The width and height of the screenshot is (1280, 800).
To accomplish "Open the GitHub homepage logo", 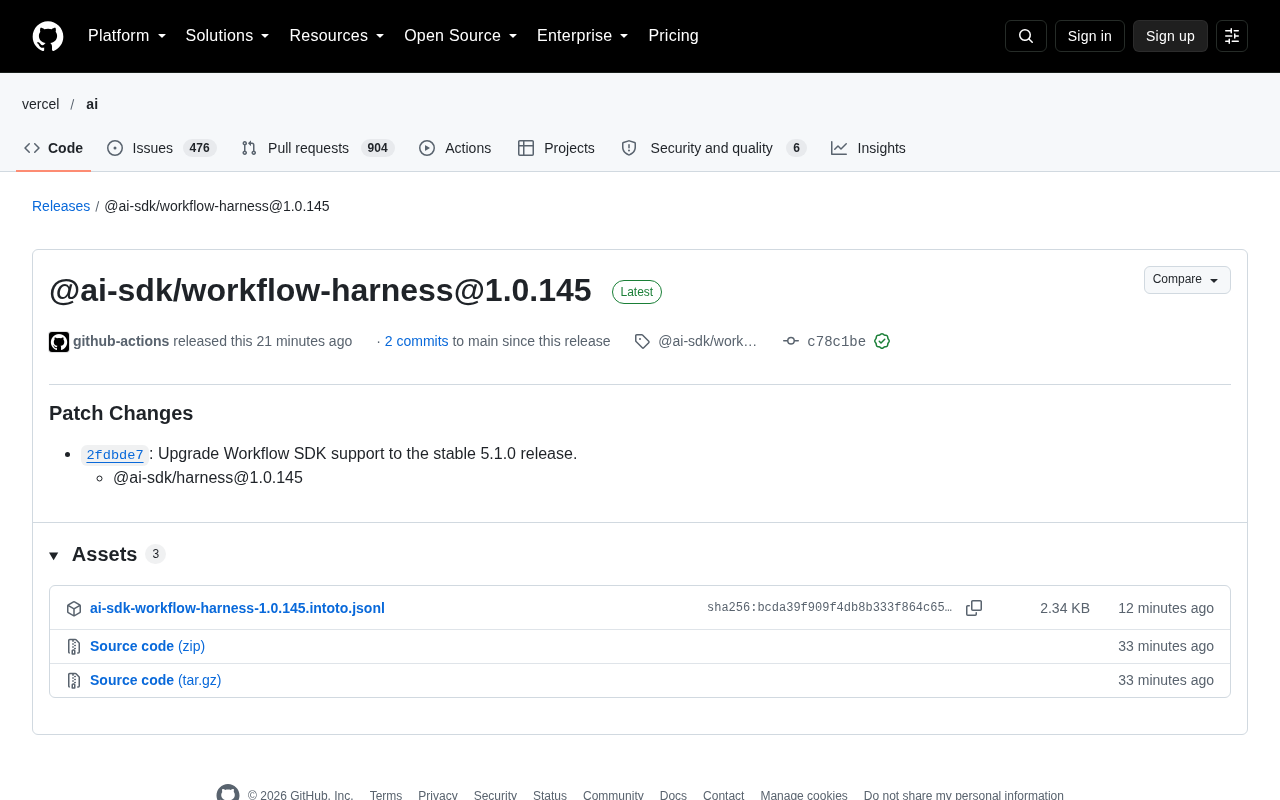I will click(48, 36).
